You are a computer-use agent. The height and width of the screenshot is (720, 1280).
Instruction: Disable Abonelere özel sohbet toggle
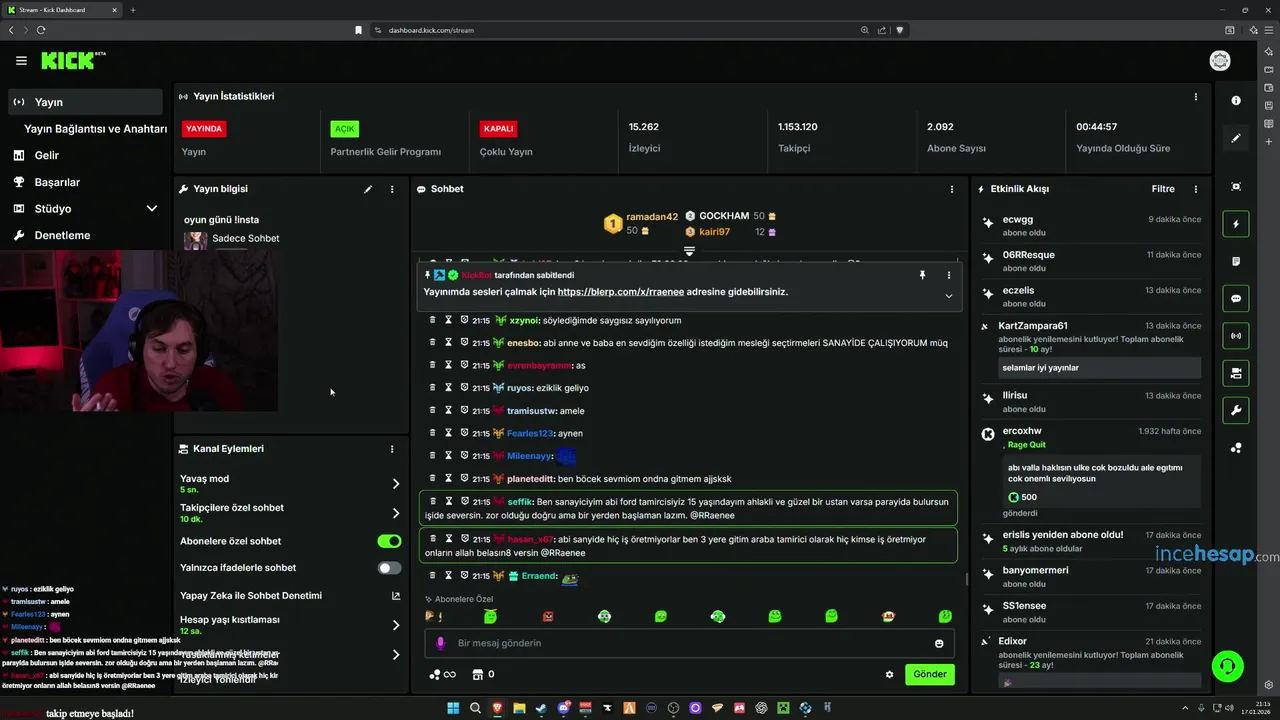(x=389, y=541)
